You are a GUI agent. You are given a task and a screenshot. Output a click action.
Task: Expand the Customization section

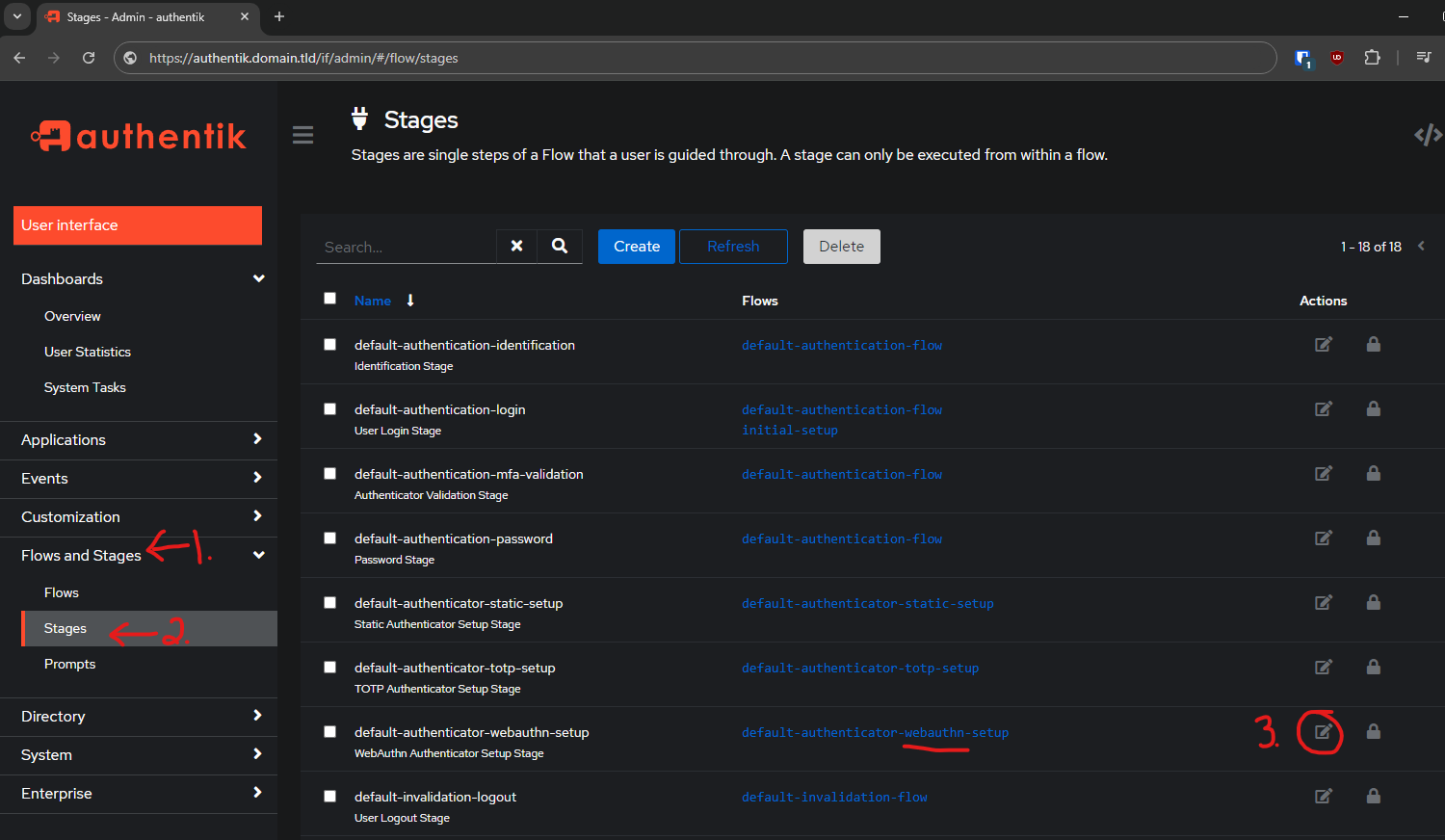point(139,516)
